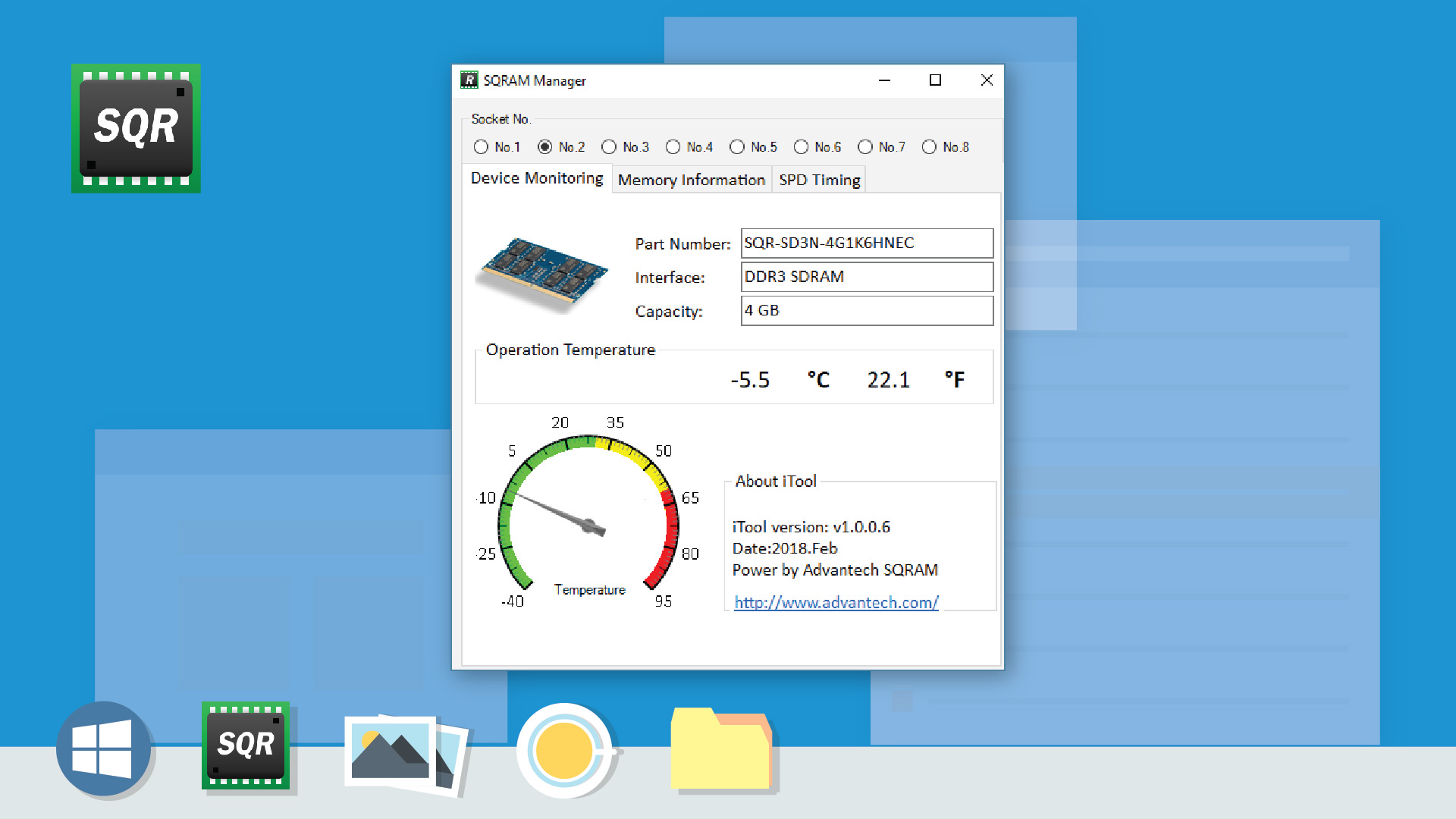This screenshot has height=819, width=1456.
Task: Close the SQRAM Manager window
Action: tap(987, 80)
